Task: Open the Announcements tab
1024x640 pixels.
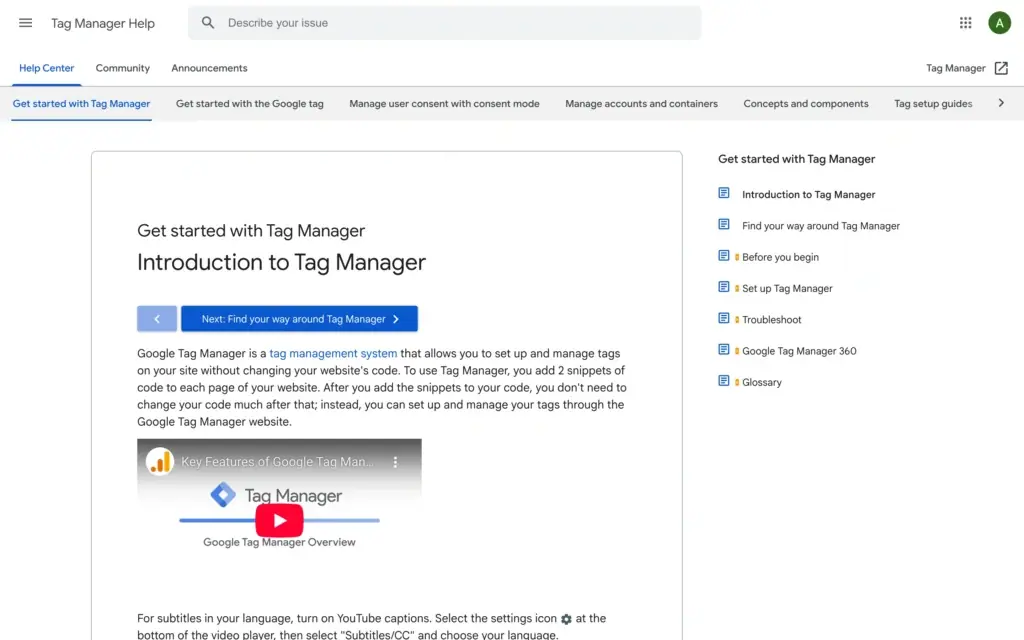Action: coord(209,68)
